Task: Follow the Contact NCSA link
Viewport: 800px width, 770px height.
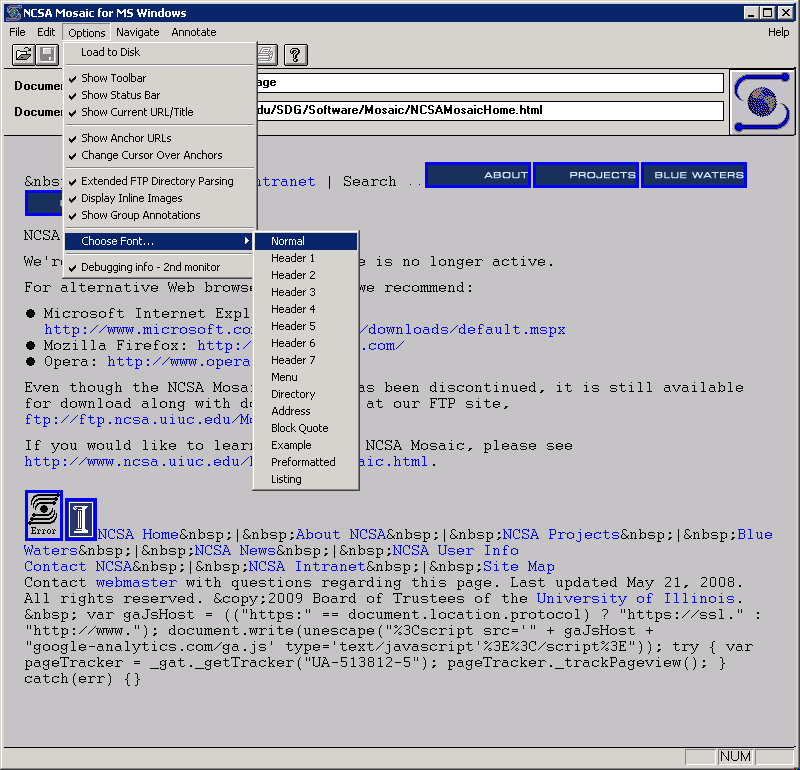Action: coord(78,566)
